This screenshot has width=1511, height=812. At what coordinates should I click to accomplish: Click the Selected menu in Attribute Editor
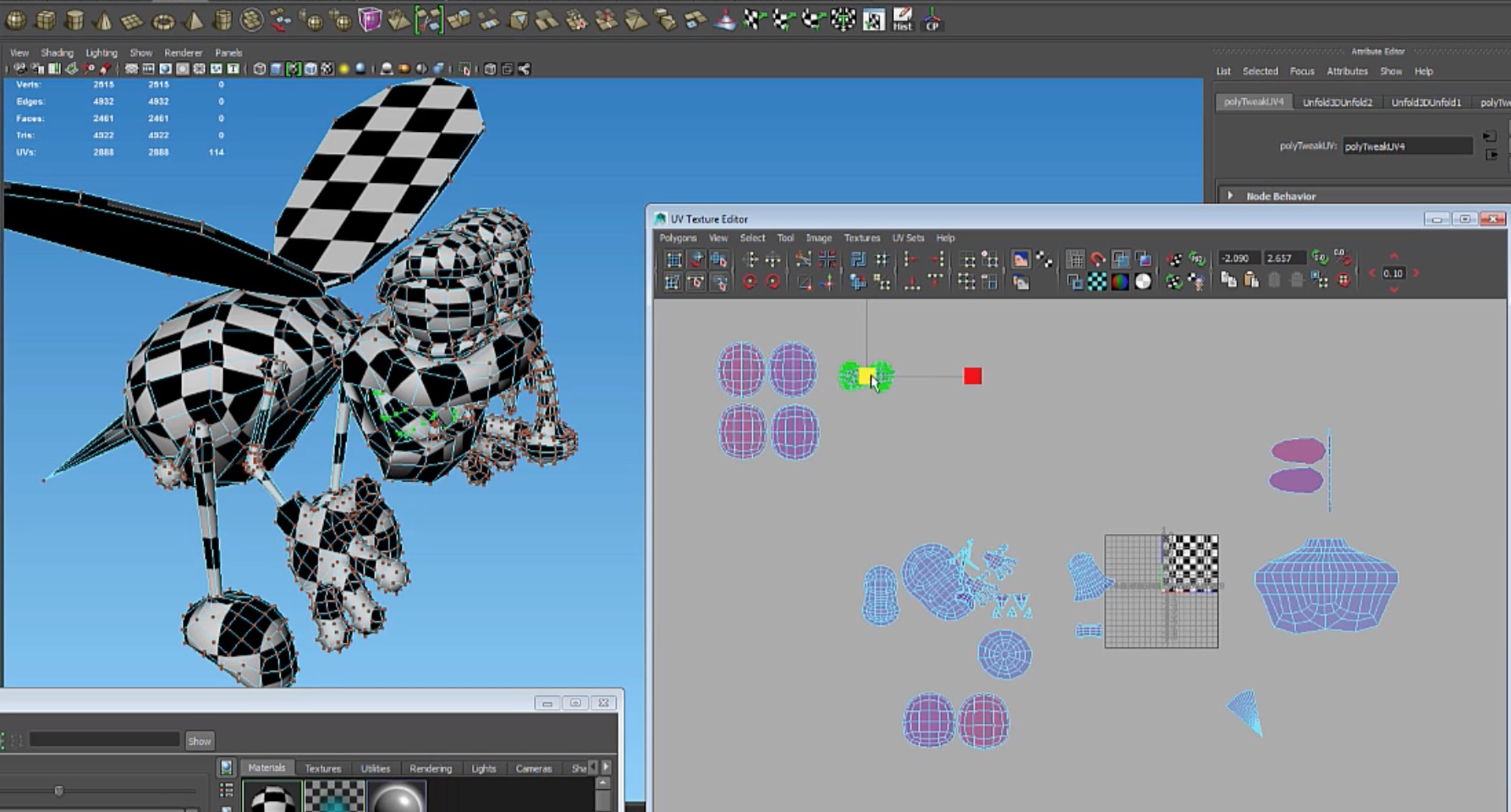pos(1260,71)
